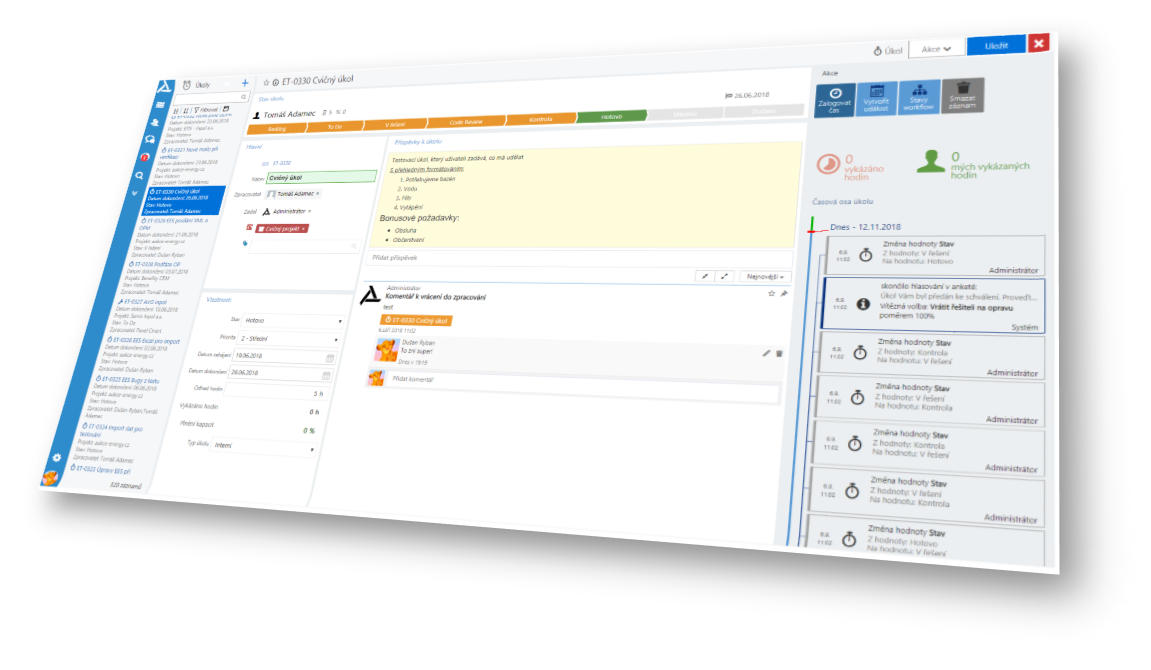Close the task with the red X
1151x670 pixels.
tap(1039, 43)
